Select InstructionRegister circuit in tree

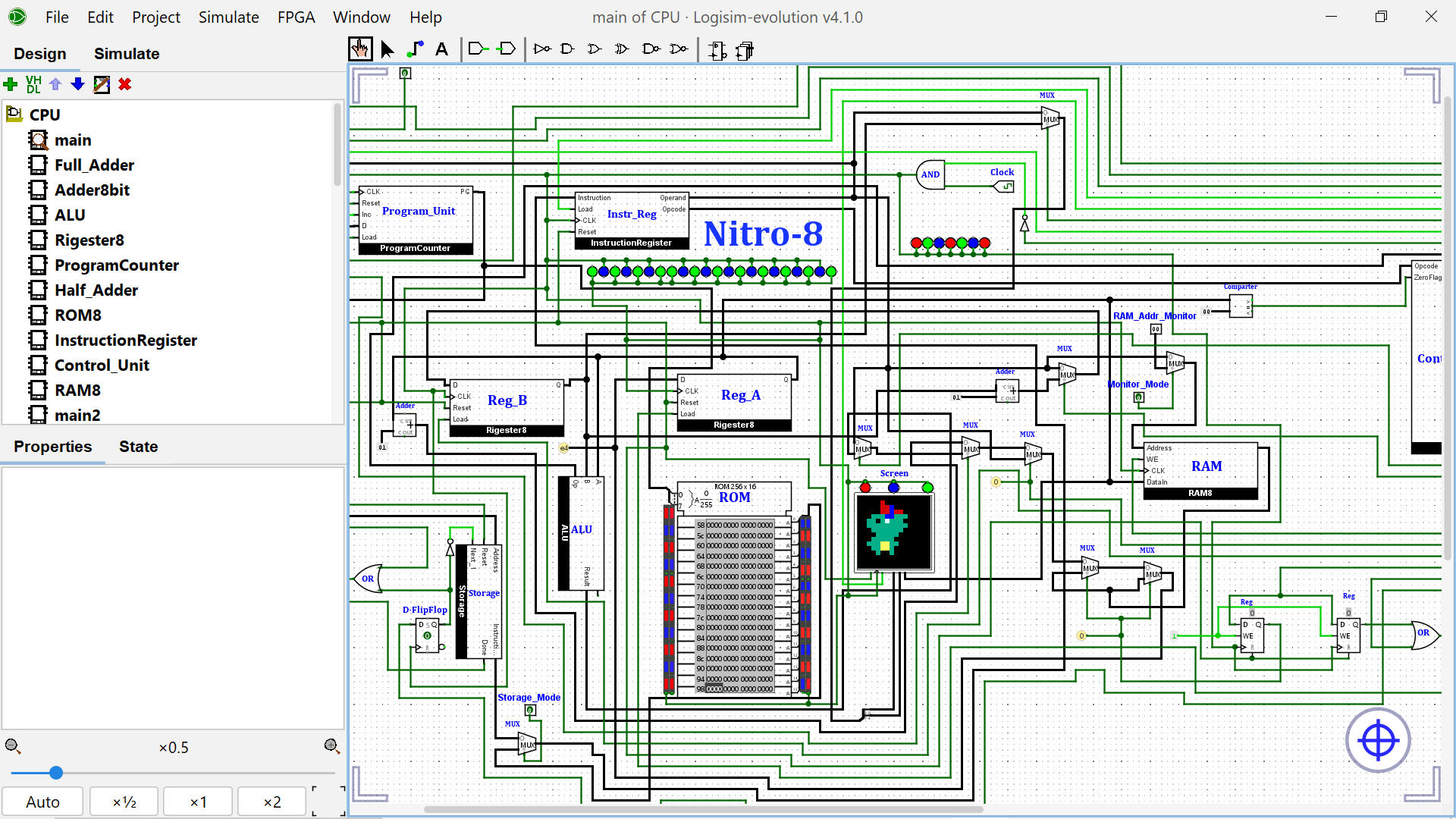click(126, 340)
